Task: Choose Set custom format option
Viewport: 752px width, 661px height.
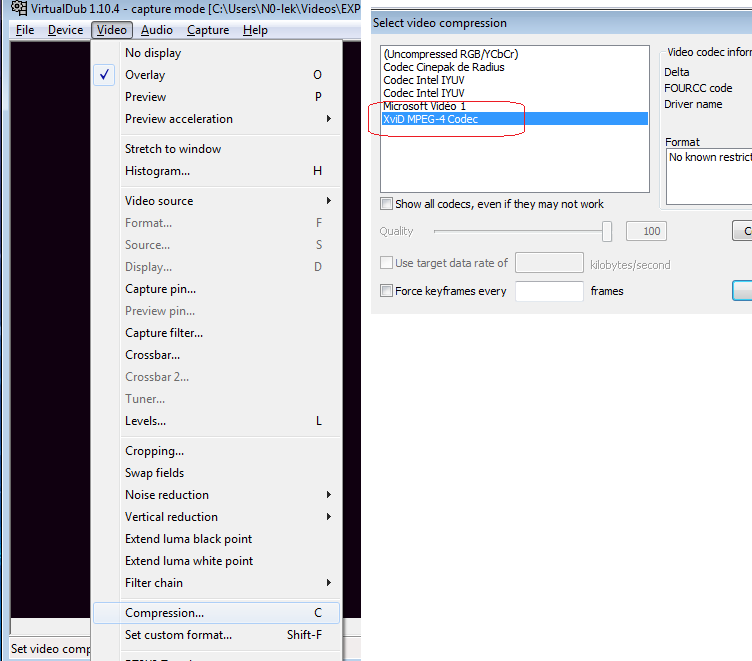Action: point(216,635)
